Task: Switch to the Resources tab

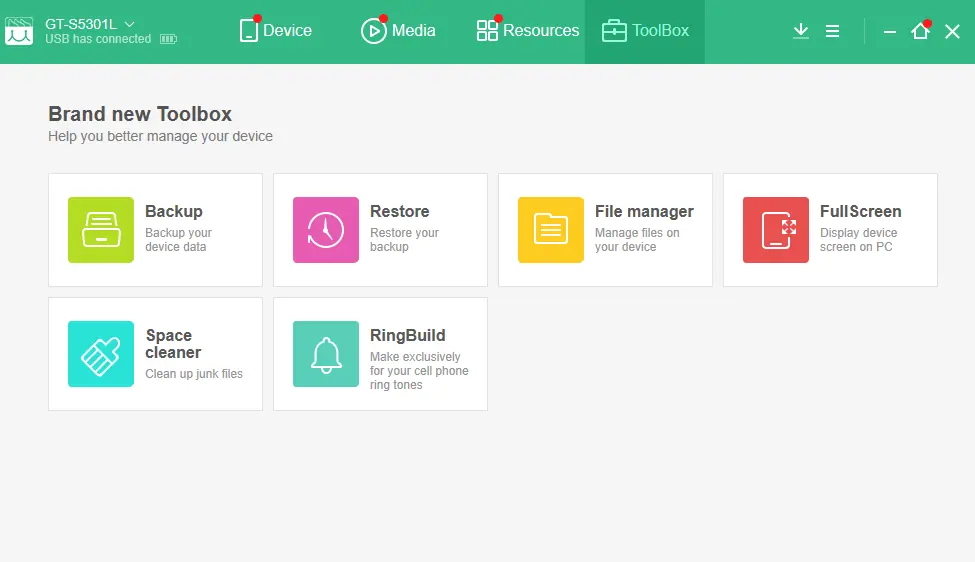Action: tap(528, 30)
